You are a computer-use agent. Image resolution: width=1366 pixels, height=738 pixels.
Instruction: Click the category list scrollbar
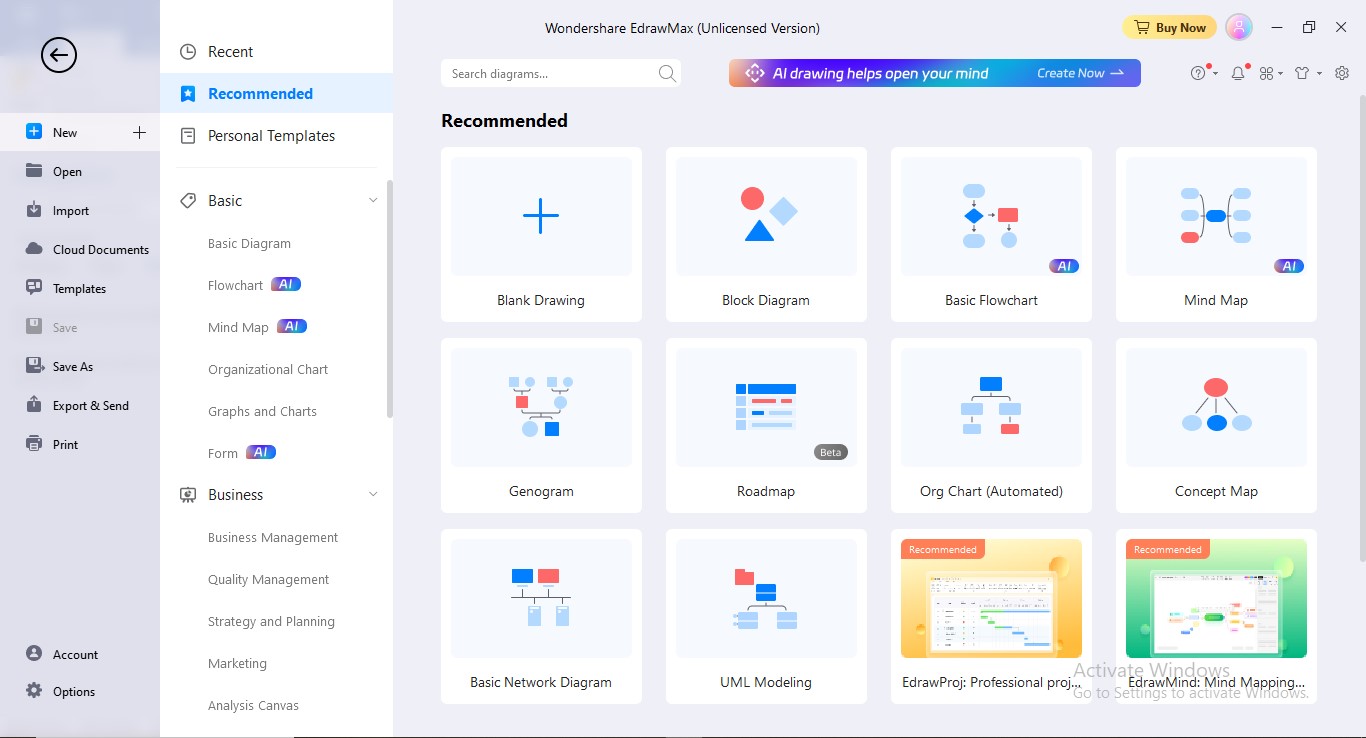pyautogui.click(x=390, y=298)
